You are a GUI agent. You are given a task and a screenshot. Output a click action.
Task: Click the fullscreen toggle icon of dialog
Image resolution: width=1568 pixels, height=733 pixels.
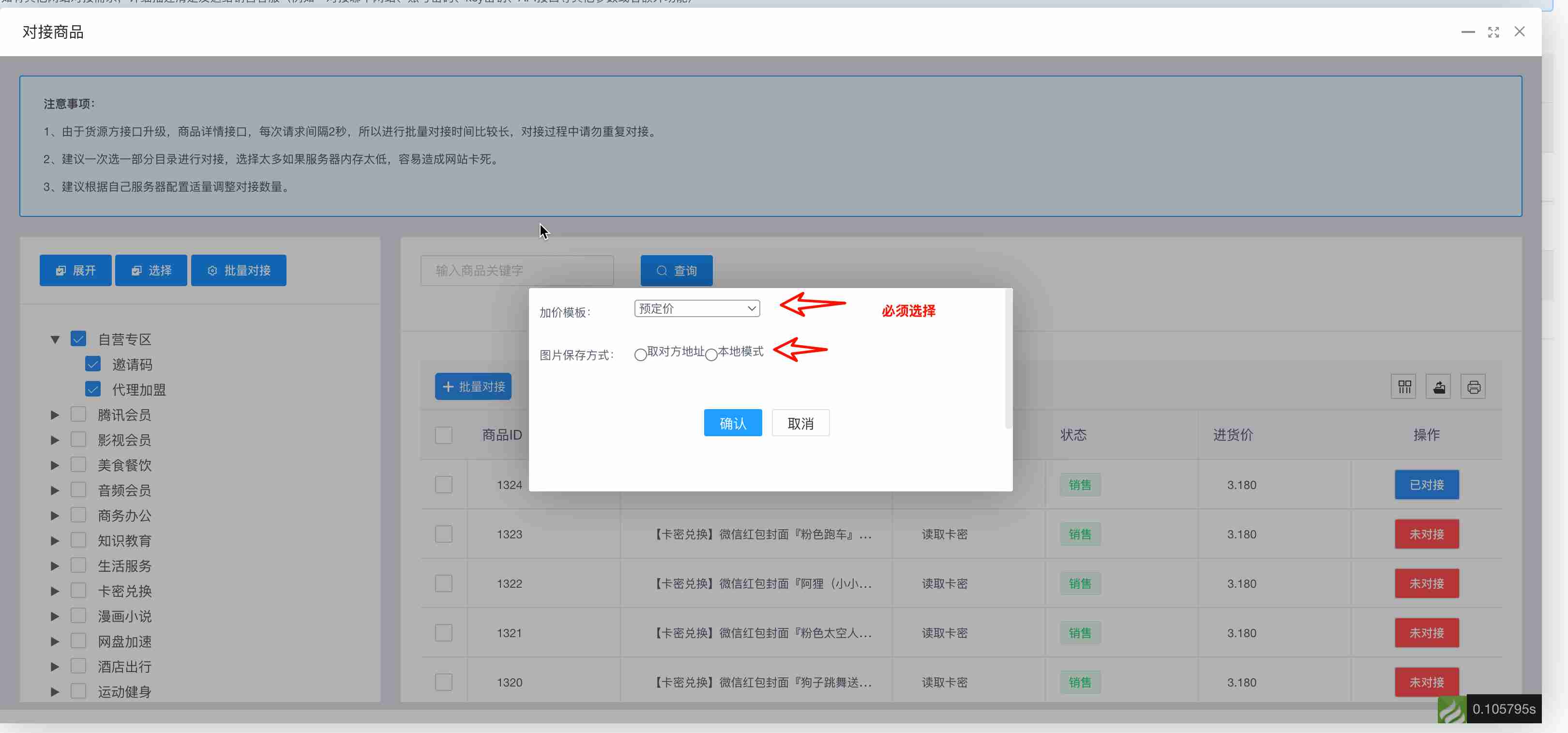click(x=1493, y=32)
